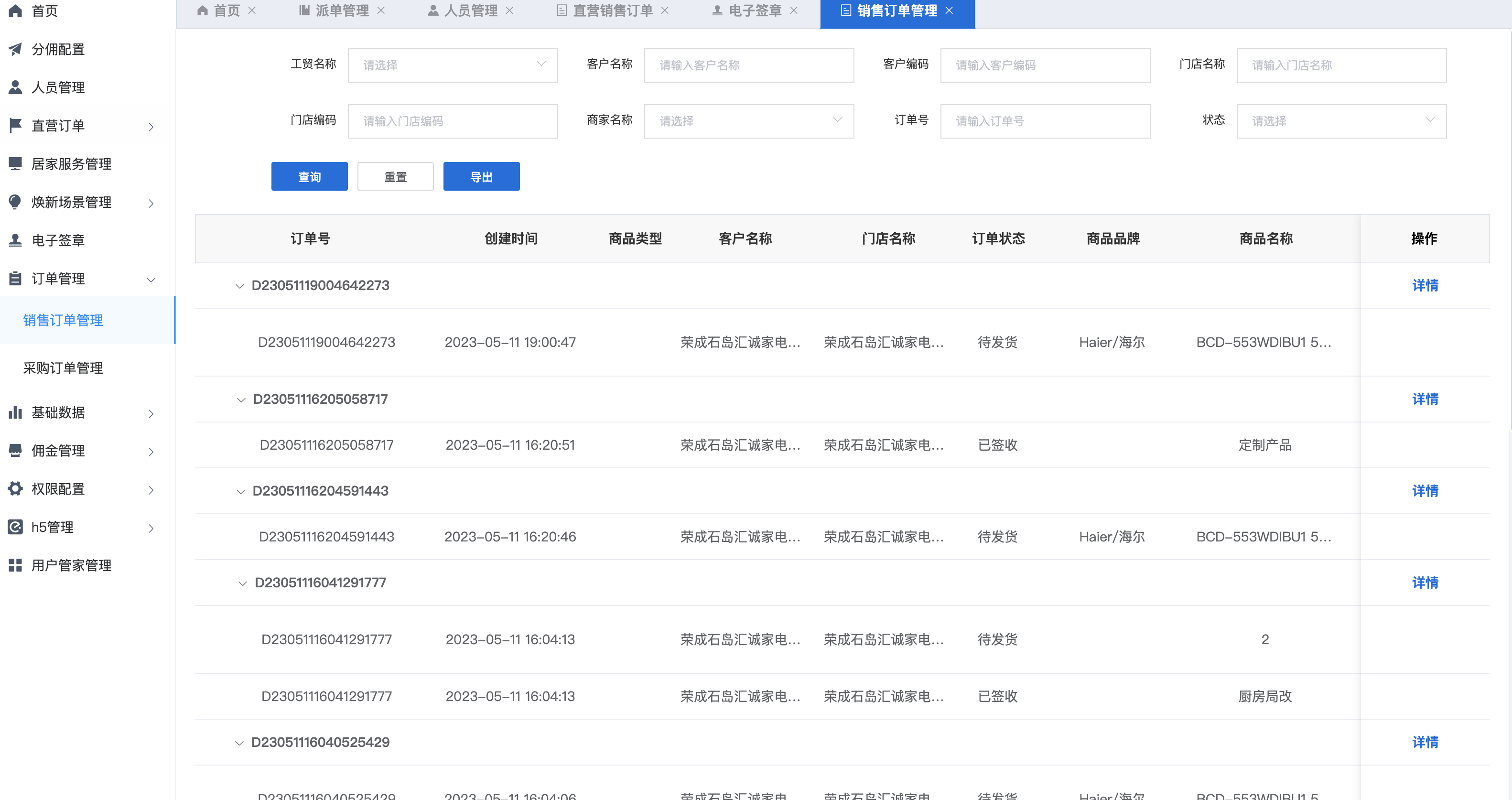Screen dimensions: 1512x800
Task: Close the 首页 tab
Action: point(252,11)
